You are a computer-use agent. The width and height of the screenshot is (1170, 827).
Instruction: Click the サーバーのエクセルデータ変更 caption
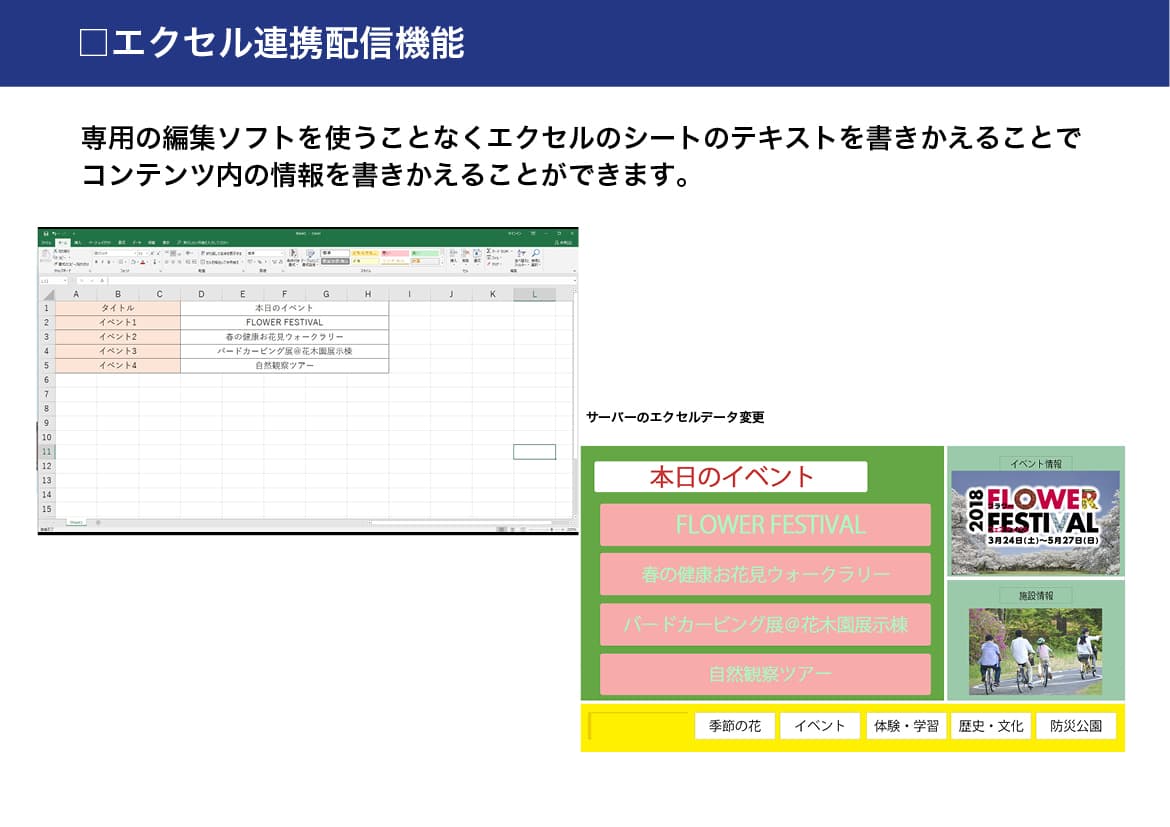coord(675,417)
